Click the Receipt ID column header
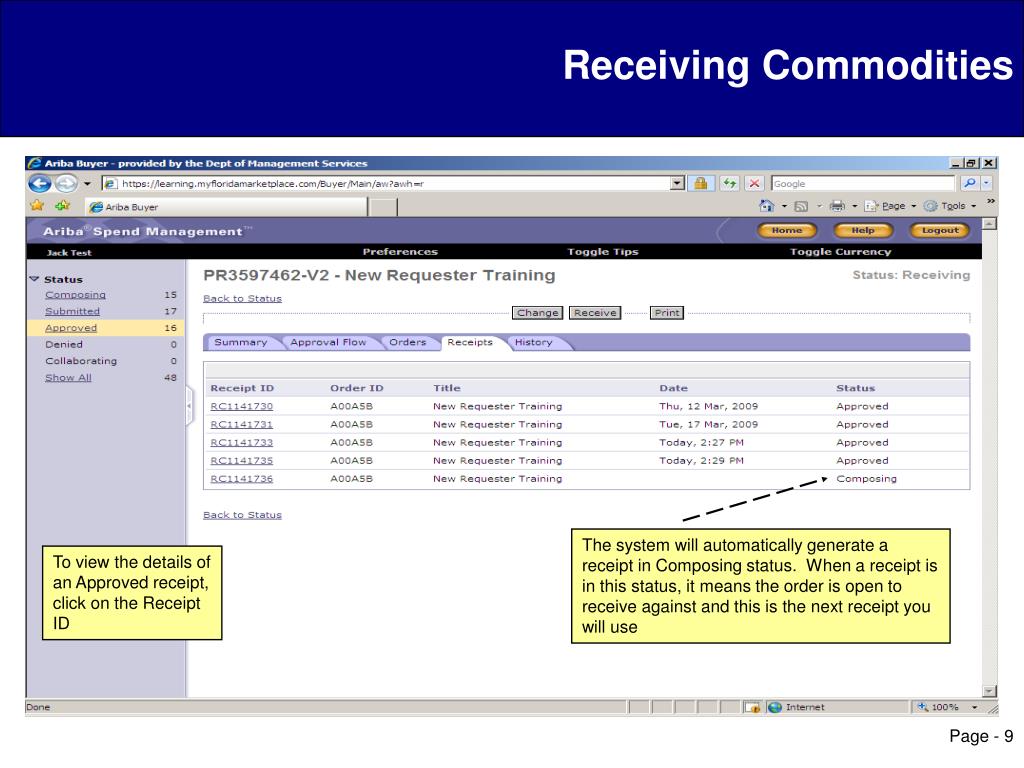The width and height of the screenshot is (1024, 768). point(242,388)
